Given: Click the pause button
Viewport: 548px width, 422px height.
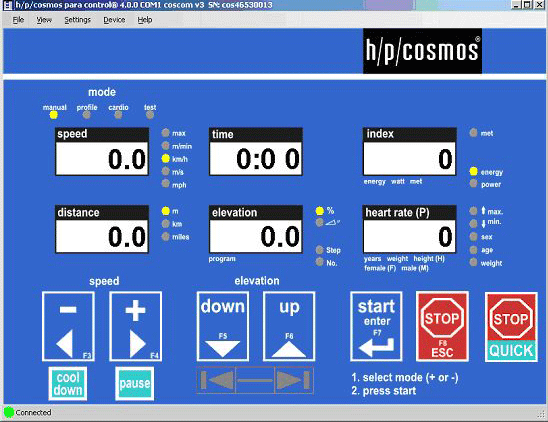Looking at the screenshot, I should point(135,384).
